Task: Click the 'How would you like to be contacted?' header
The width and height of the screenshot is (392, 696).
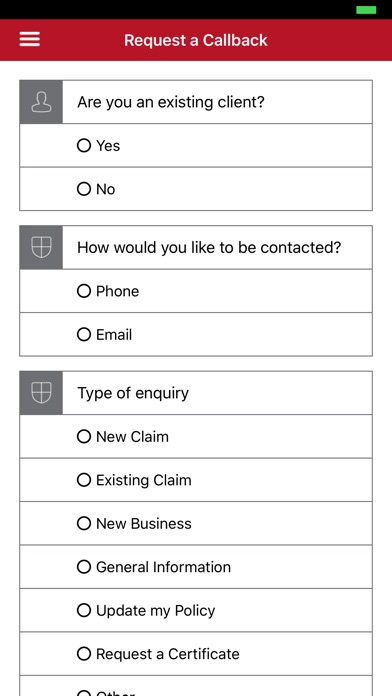Action: 209,247
